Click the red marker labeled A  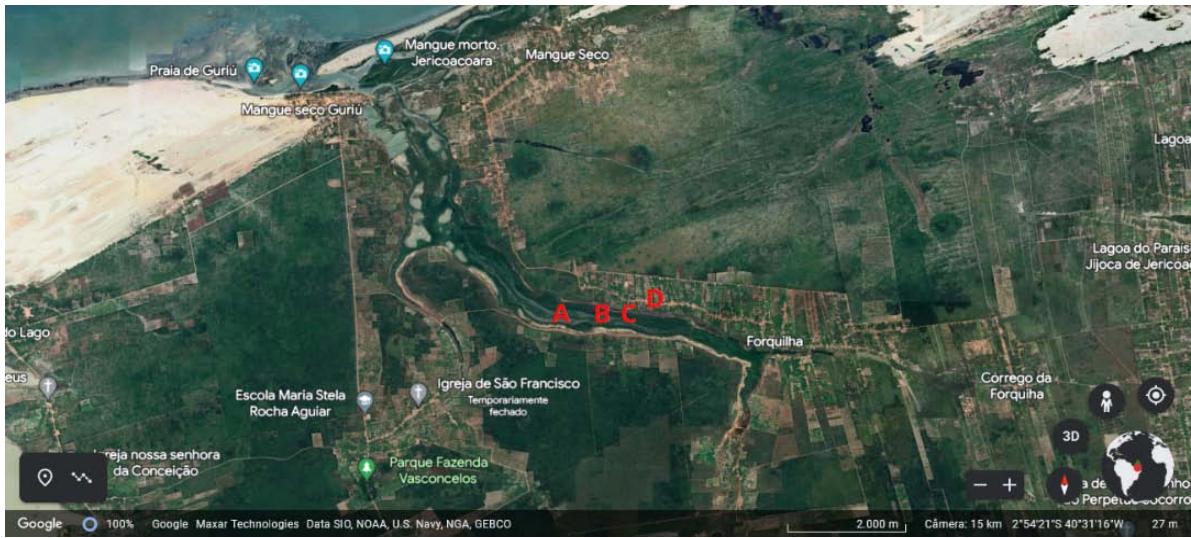[561, 313]
